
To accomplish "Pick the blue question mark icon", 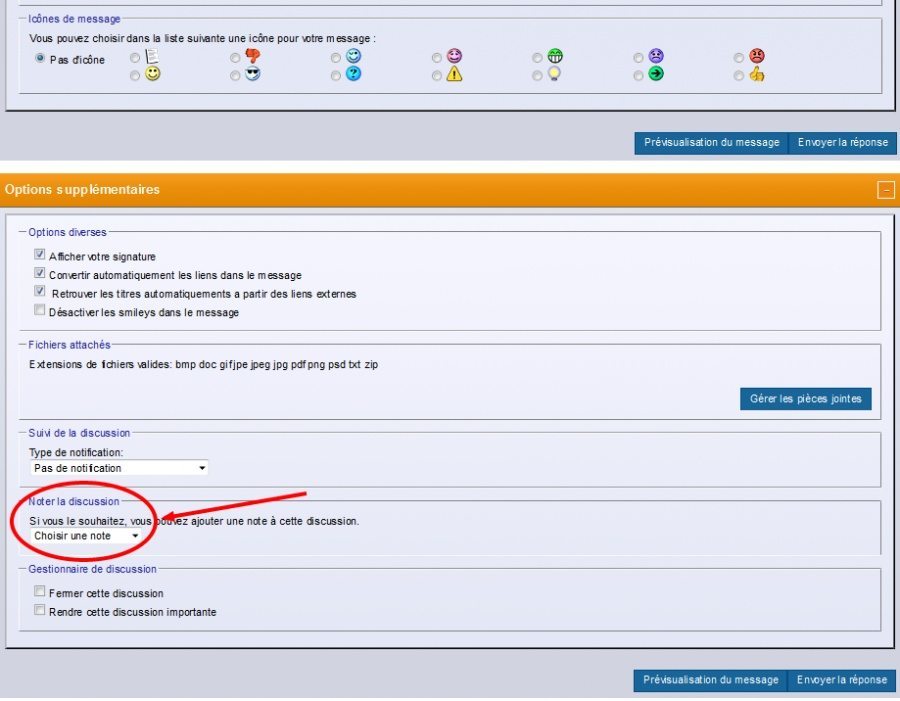I will tap(337, 75).
